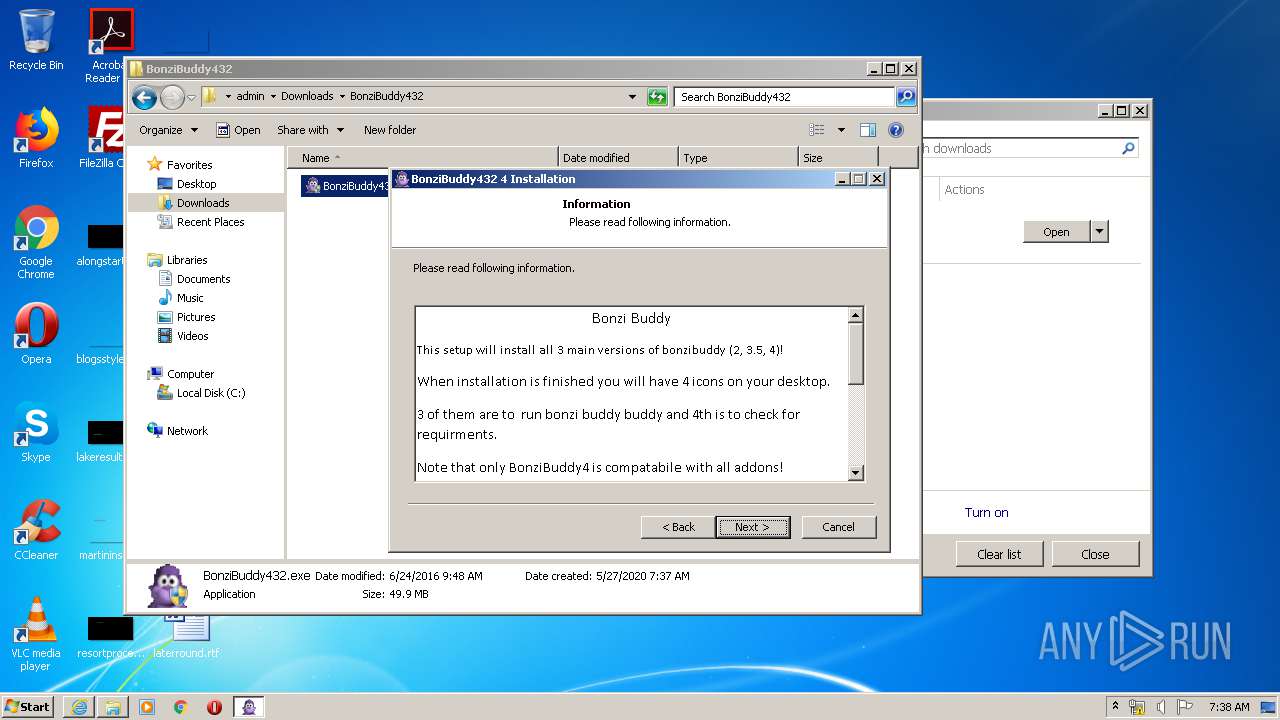Open Action Center flag icon
1280x720 pixels.
(x=1185, y=707)
